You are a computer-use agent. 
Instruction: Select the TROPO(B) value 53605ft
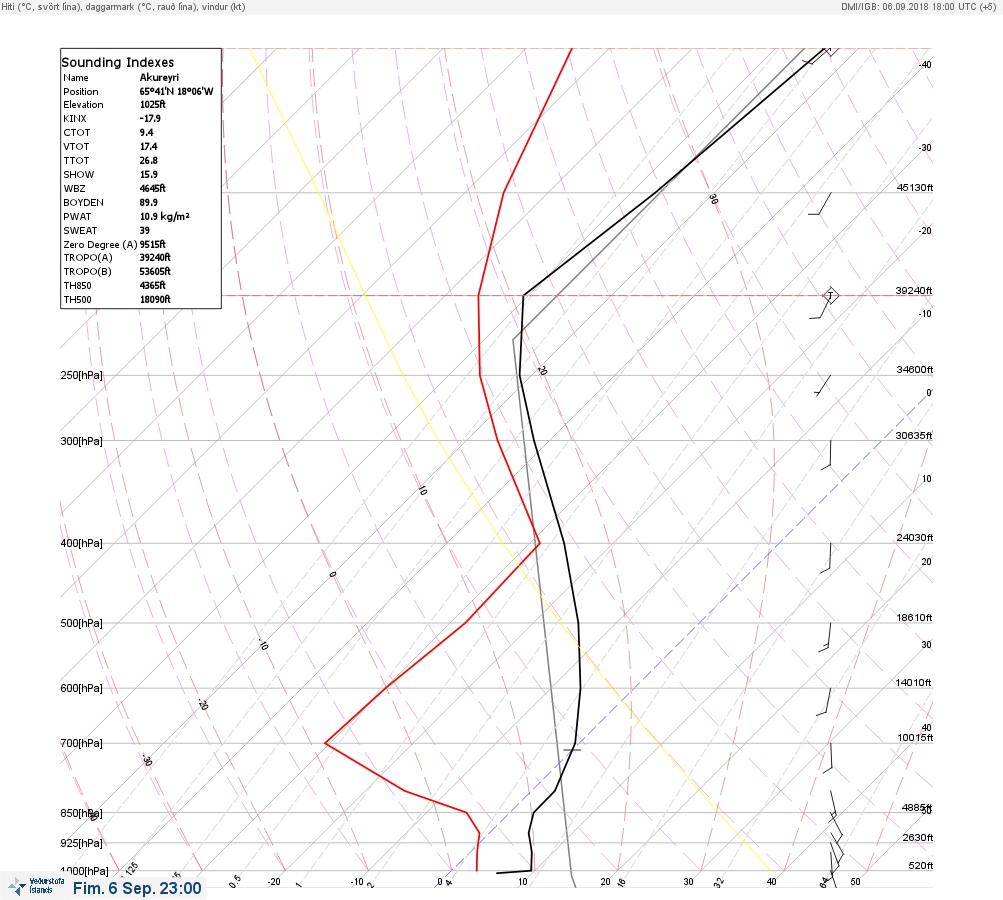(x=155, y=271)
